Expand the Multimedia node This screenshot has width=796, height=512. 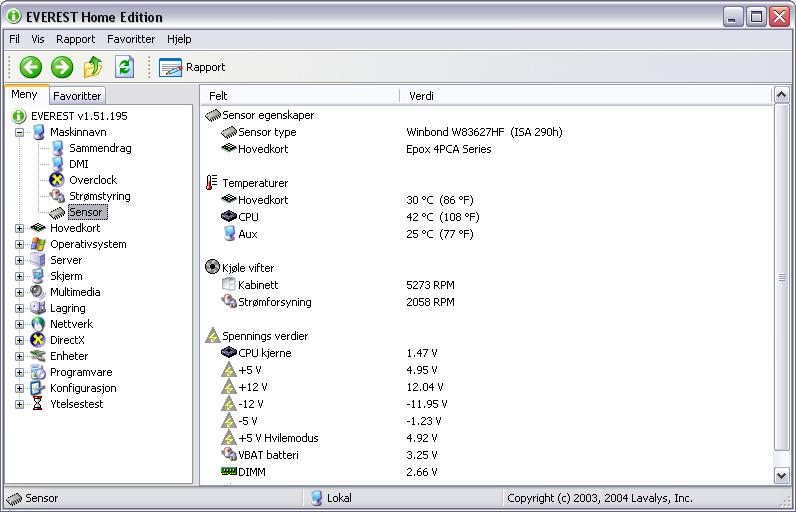point(19,292)
